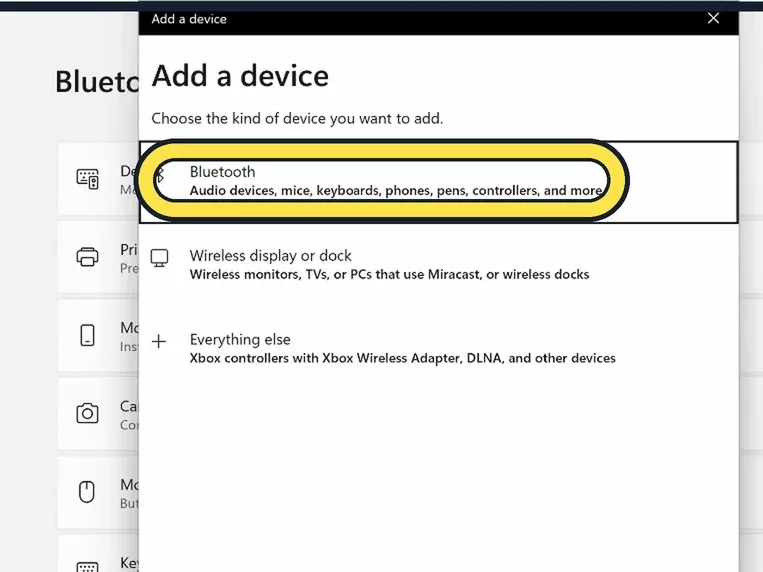Choose Wireless display or dock option
763x572 pixels.
click(438, 265)
